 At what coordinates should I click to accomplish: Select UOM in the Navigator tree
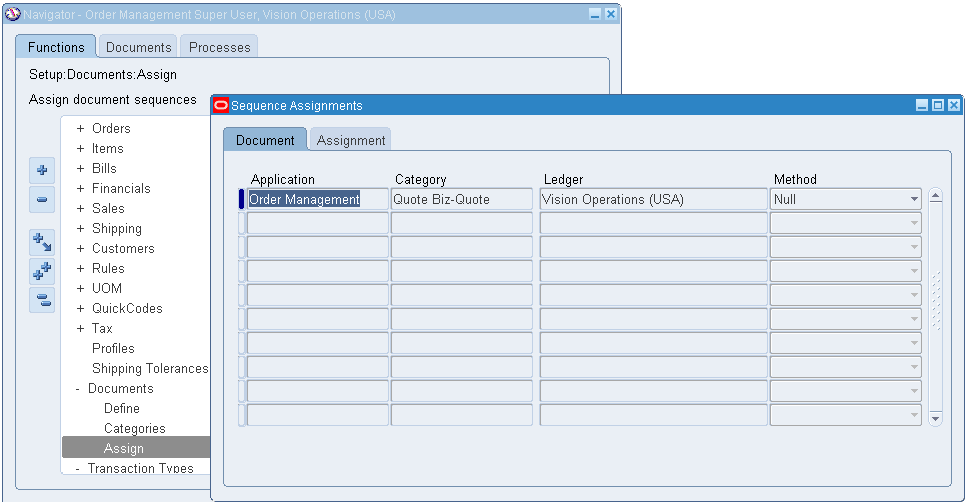tap(107, 289)
